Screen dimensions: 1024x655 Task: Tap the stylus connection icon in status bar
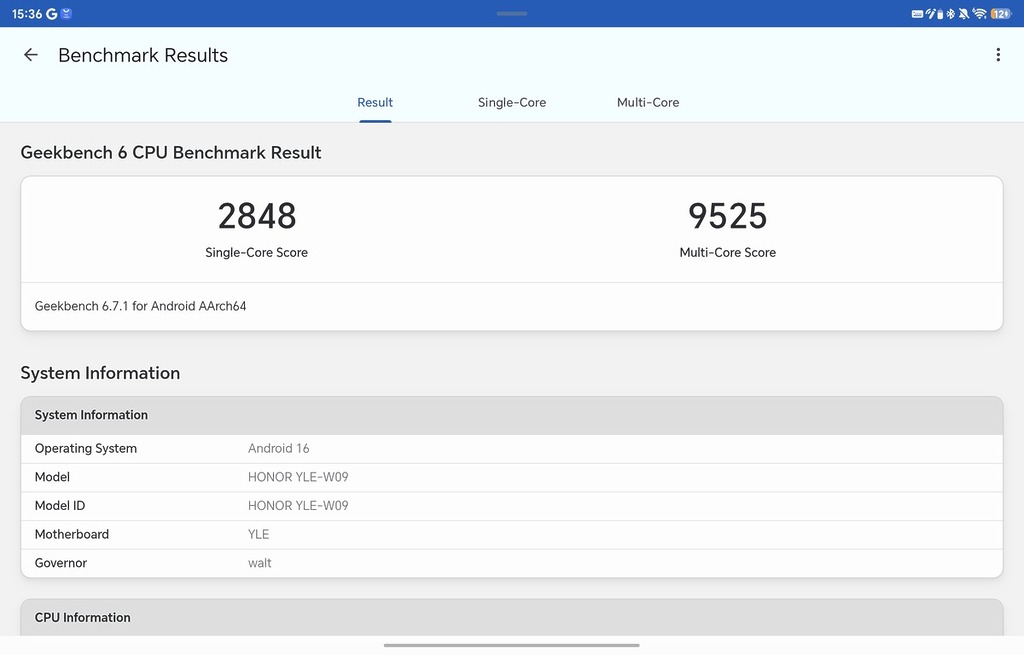coord(931,14)
